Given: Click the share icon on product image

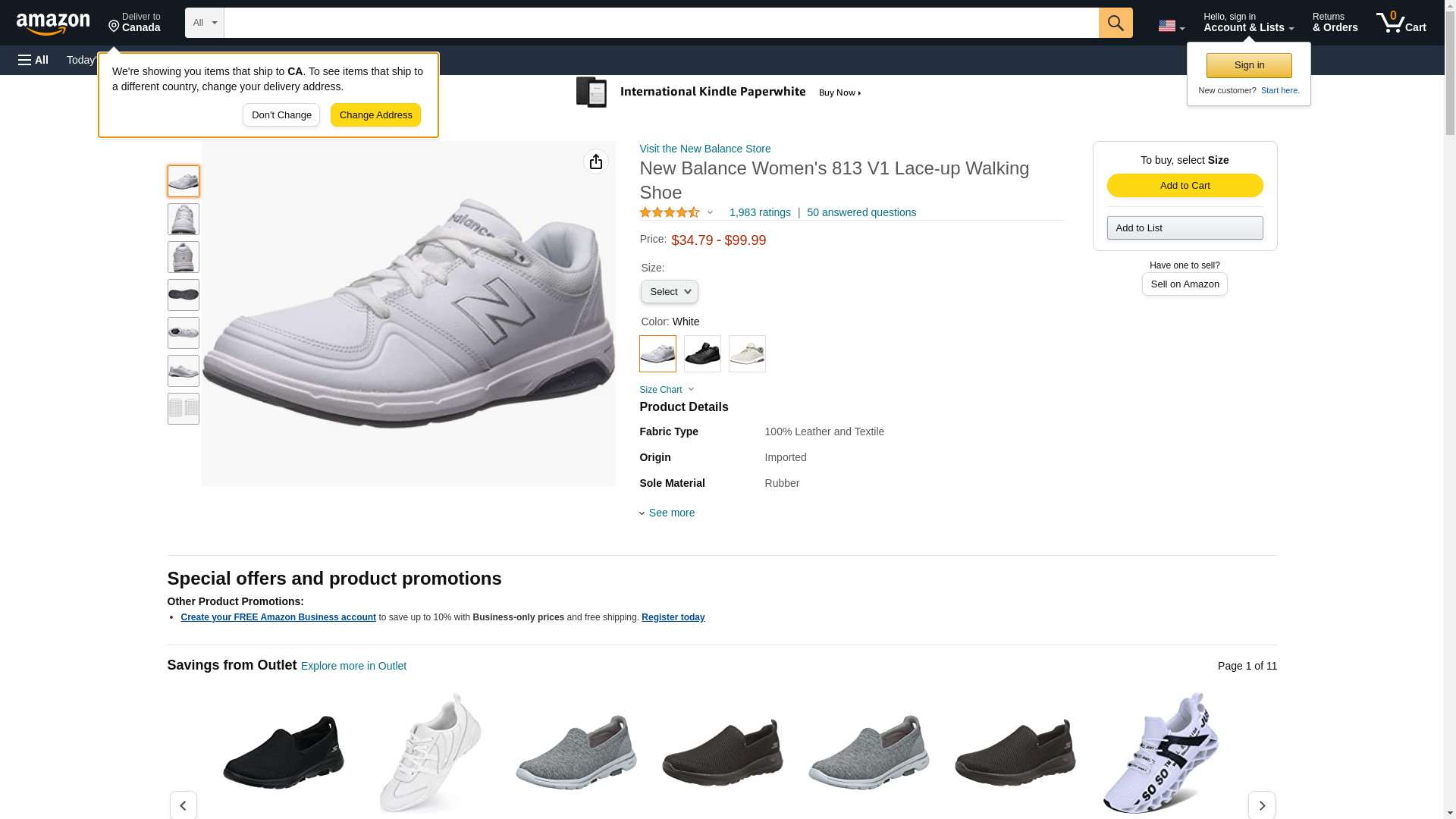Looking at the screenshot, I should [595, 162].
